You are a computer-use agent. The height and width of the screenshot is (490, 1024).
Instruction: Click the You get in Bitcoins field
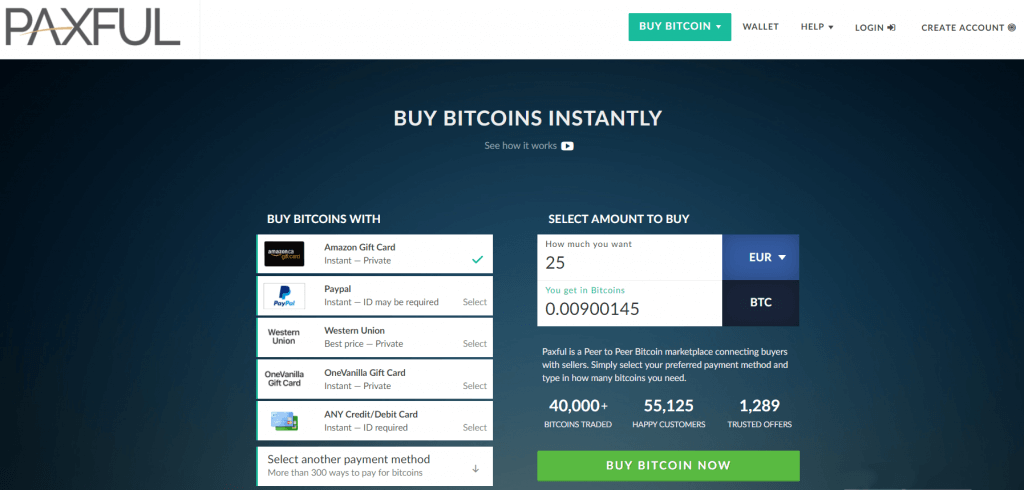point(630,303)
